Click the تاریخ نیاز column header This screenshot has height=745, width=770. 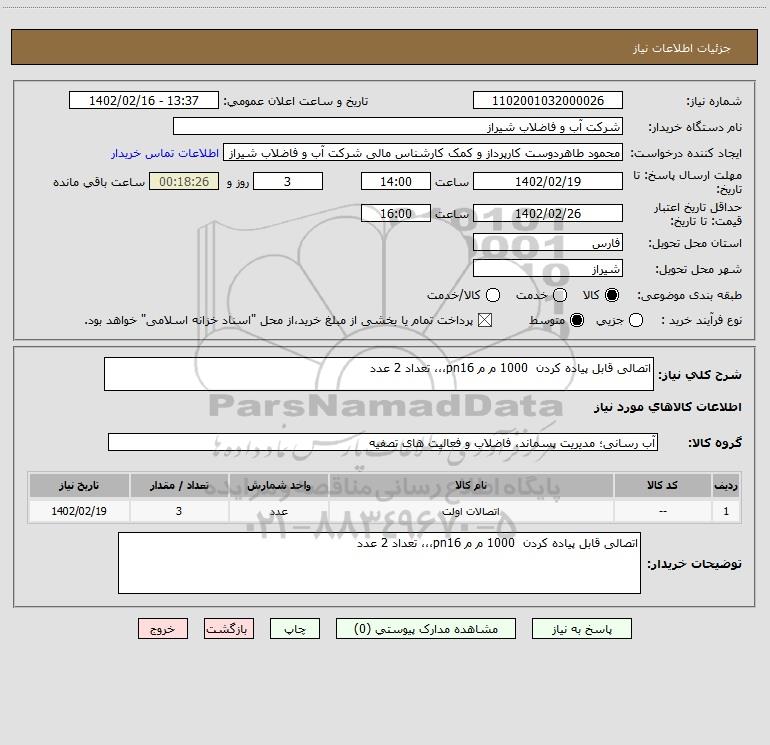[79, 485]
